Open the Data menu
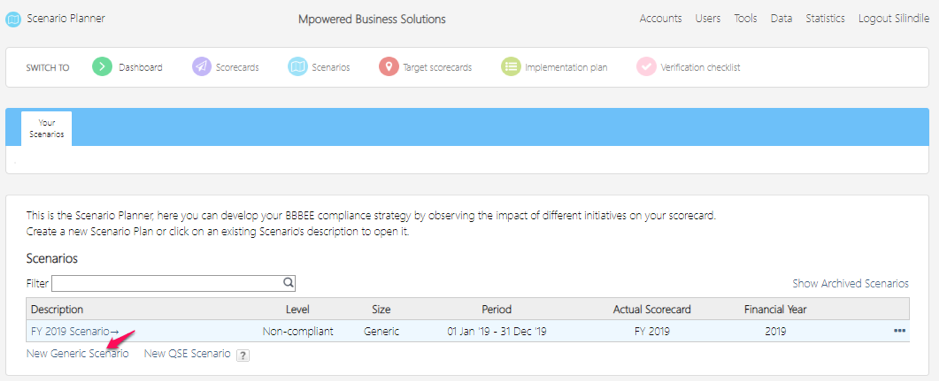This screenshot has height=381, width=939. click(782, 19)
